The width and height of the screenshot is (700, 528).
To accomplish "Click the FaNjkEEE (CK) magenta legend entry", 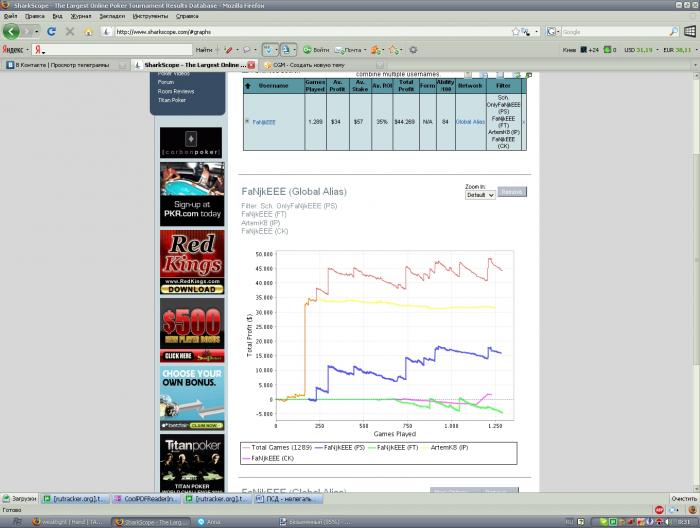I will pyautogui.click(x=268, y=458).
